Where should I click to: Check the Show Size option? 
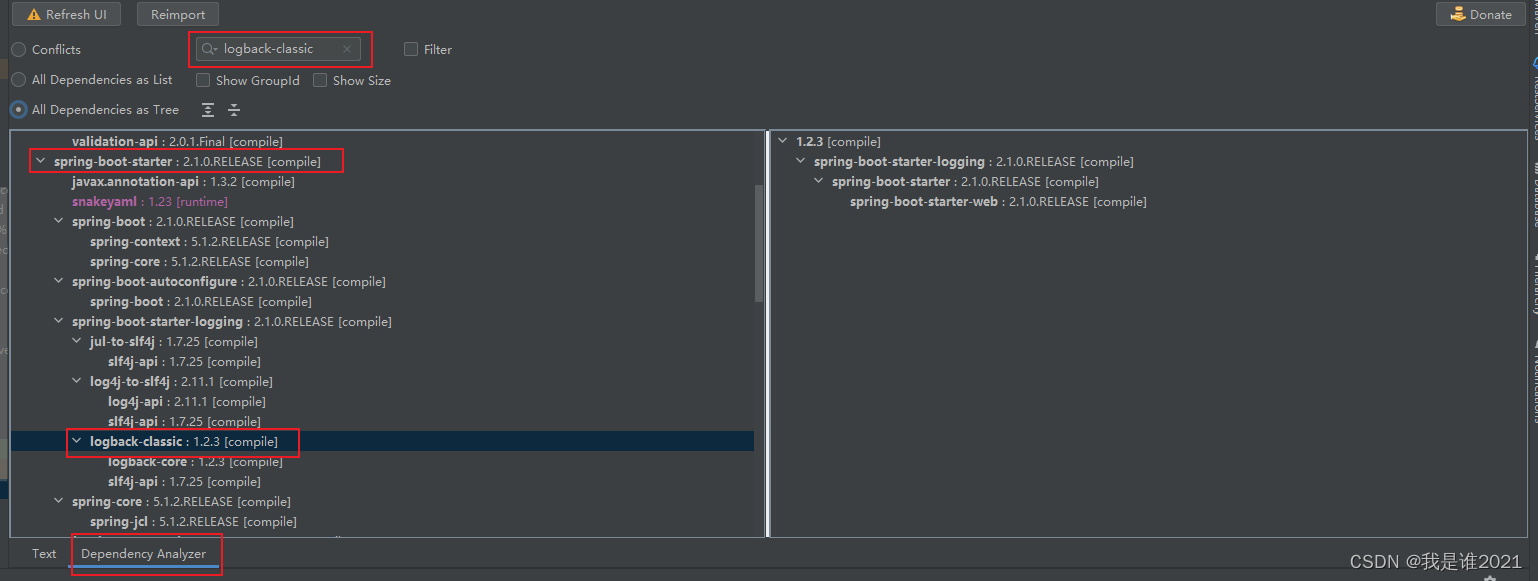(x=320, y=80)
